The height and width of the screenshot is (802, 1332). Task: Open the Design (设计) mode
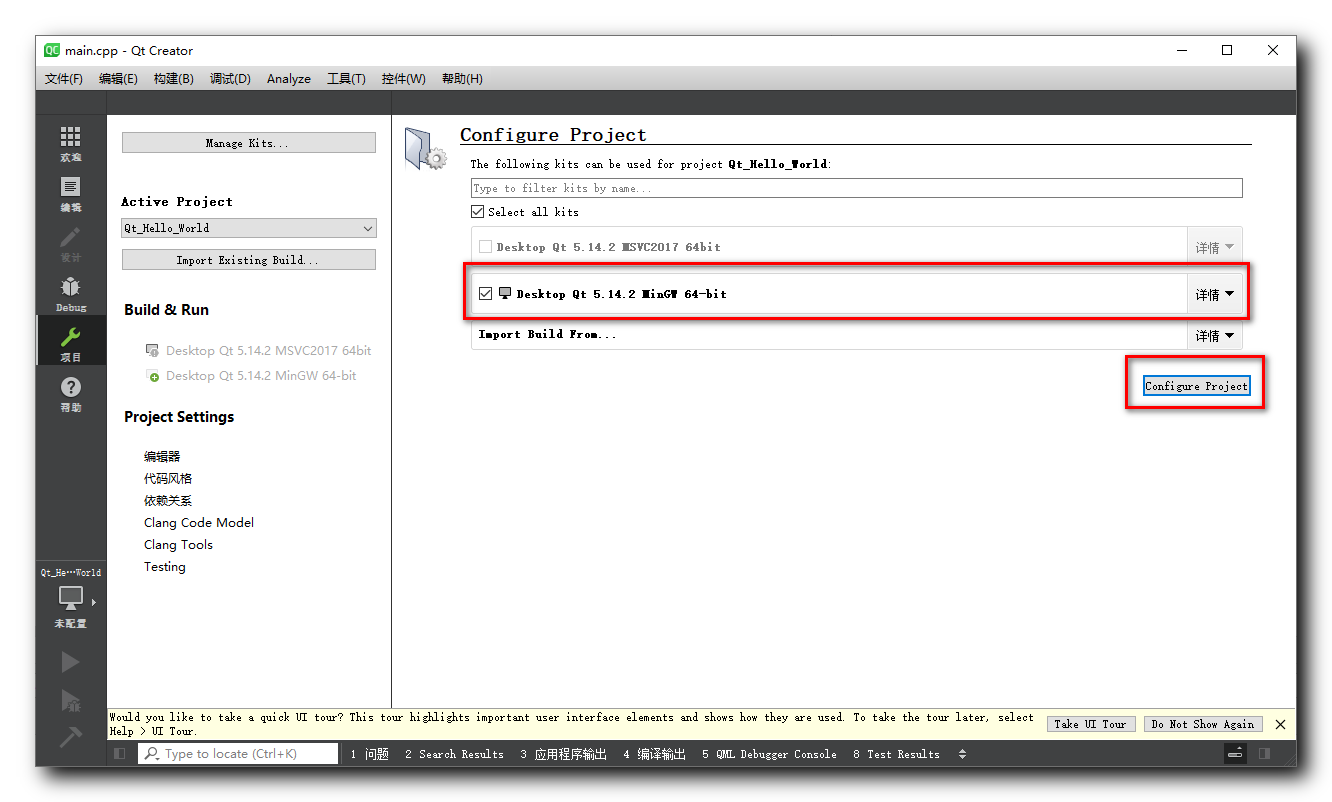click(70, 243)
